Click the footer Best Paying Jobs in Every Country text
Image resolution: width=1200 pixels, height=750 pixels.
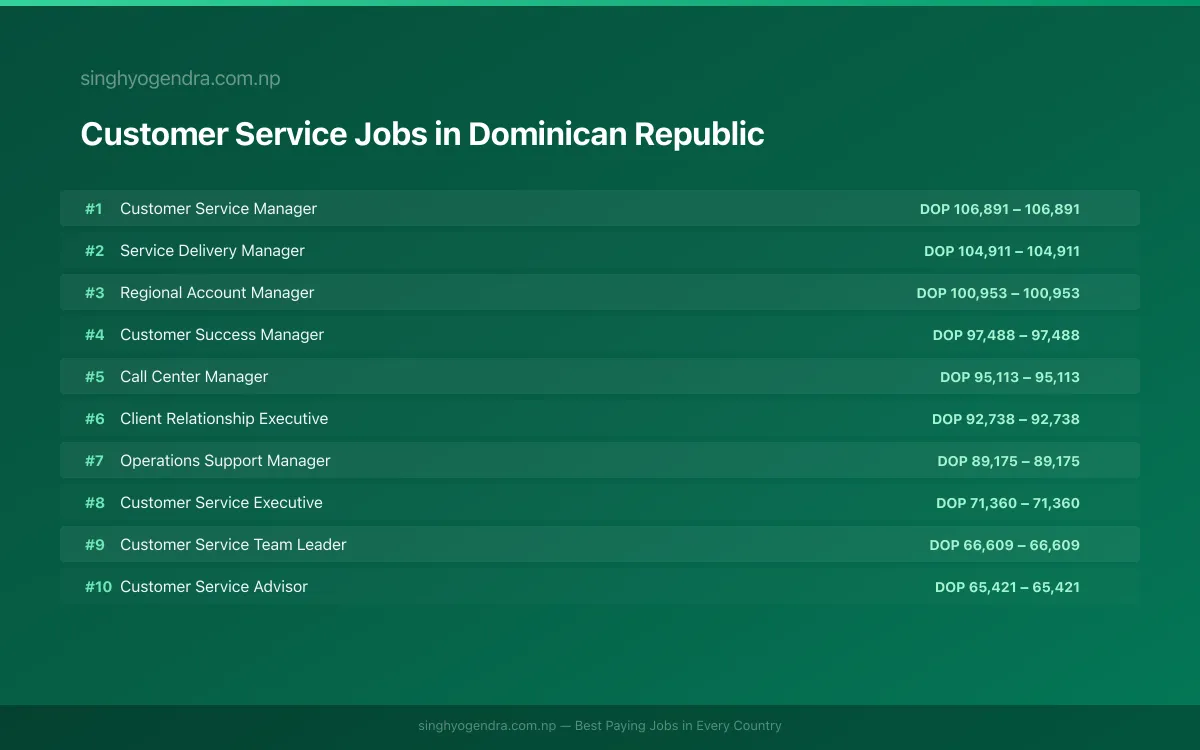678,726
